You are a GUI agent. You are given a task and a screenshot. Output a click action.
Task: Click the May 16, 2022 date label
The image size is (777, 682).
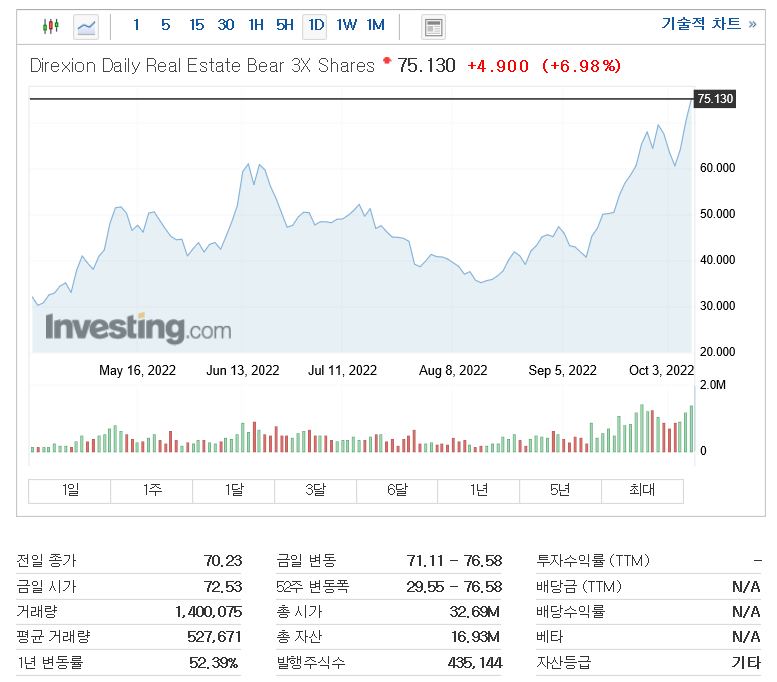(x=137, y=370)
